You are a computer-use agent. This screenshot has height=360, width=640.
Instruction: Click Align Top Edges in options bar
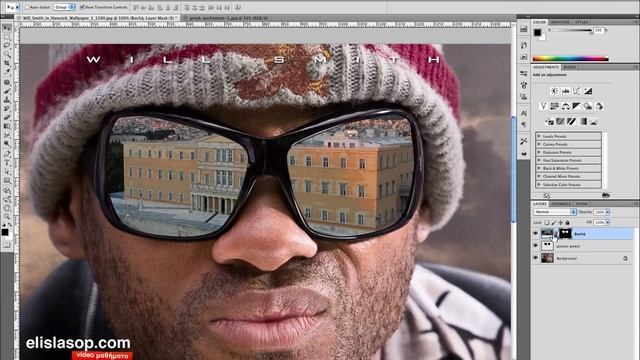(136, 7)
